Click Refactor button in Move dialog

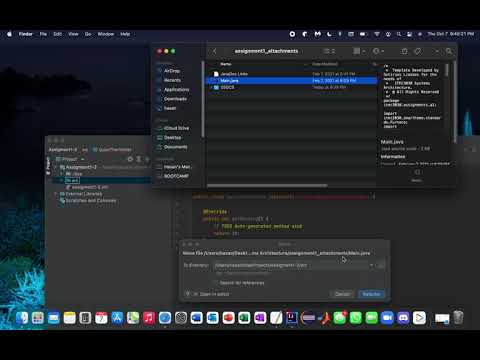tap(371, 294)
